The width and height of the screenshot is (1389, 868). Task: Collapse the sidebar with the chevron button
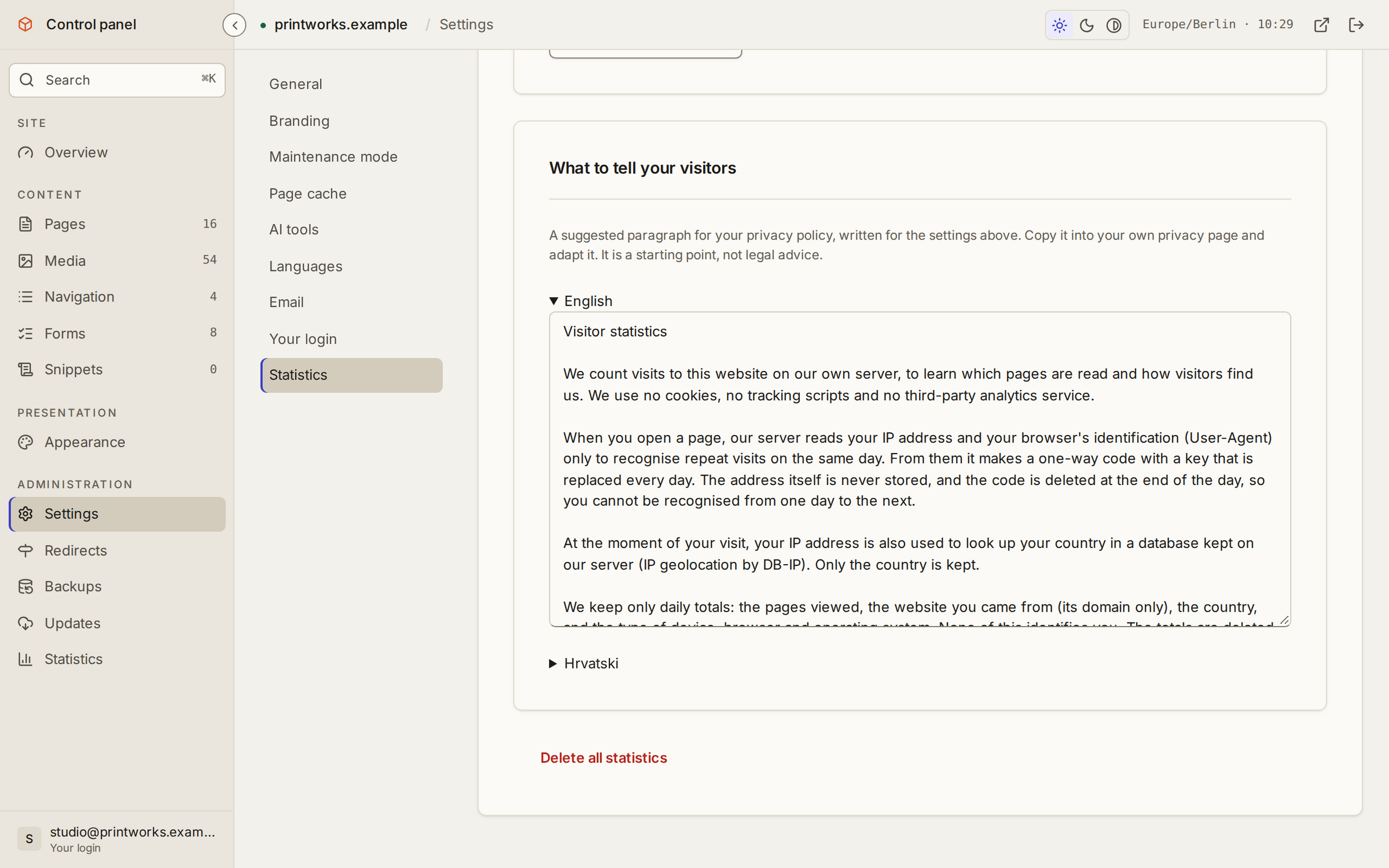234,25
